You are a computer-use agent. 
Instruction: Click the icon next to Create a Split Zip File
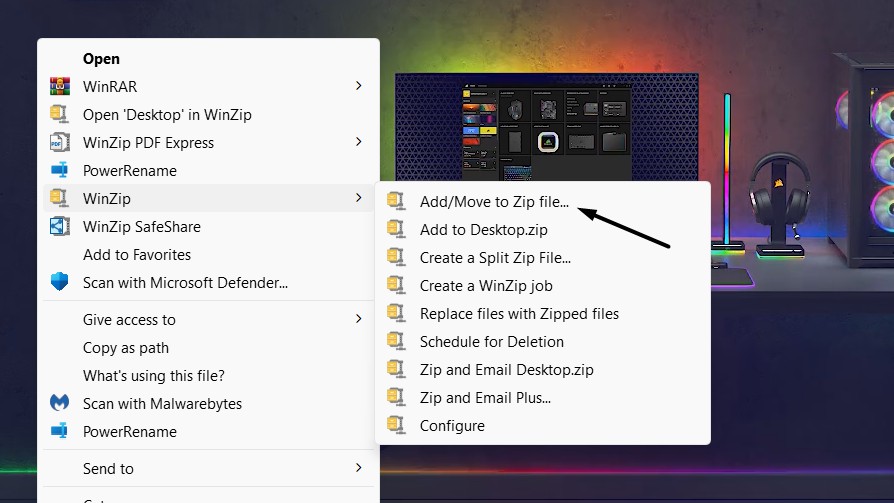click(x=396, y=257)
